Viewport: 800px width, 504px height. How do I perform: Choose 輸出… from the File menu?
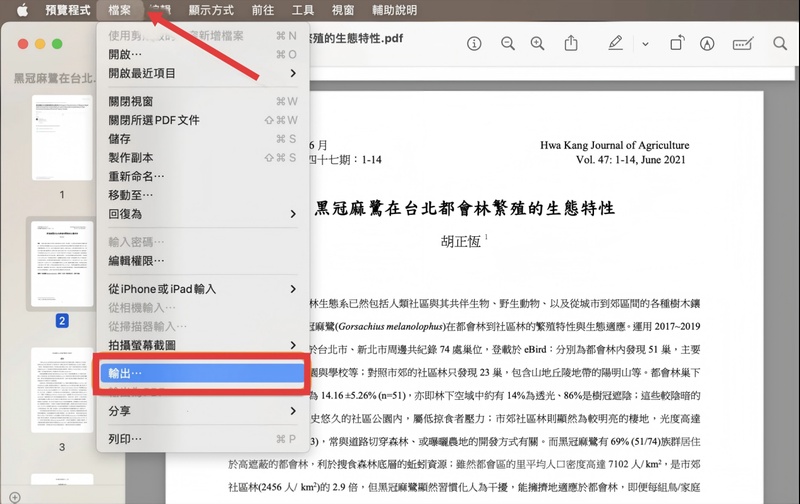(200, 373)
